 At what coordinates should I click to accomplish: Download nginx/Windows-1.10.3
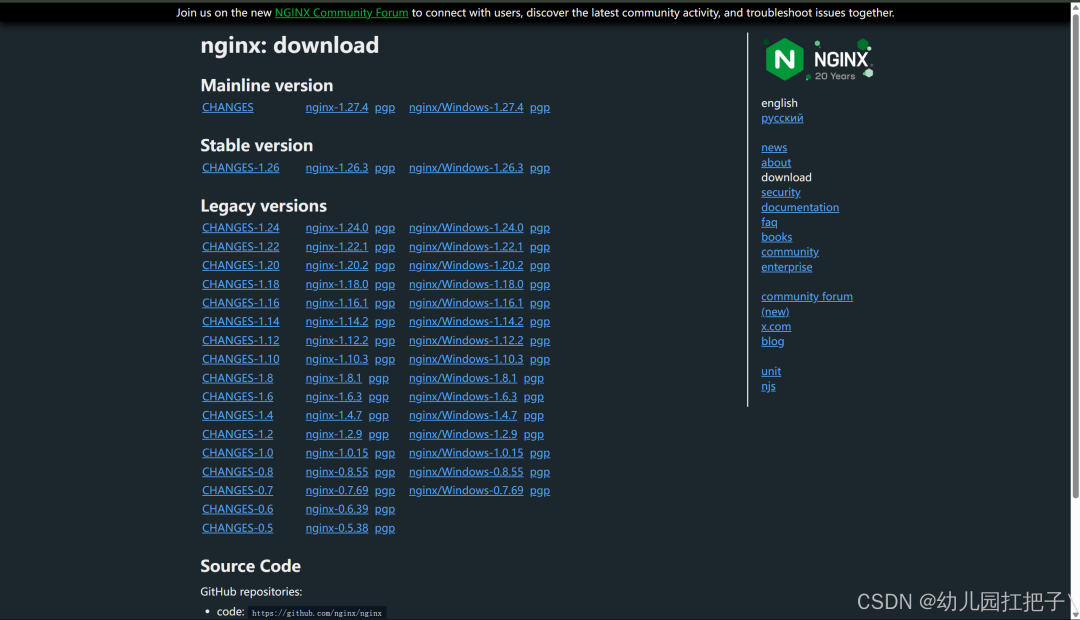click(466, 359)
